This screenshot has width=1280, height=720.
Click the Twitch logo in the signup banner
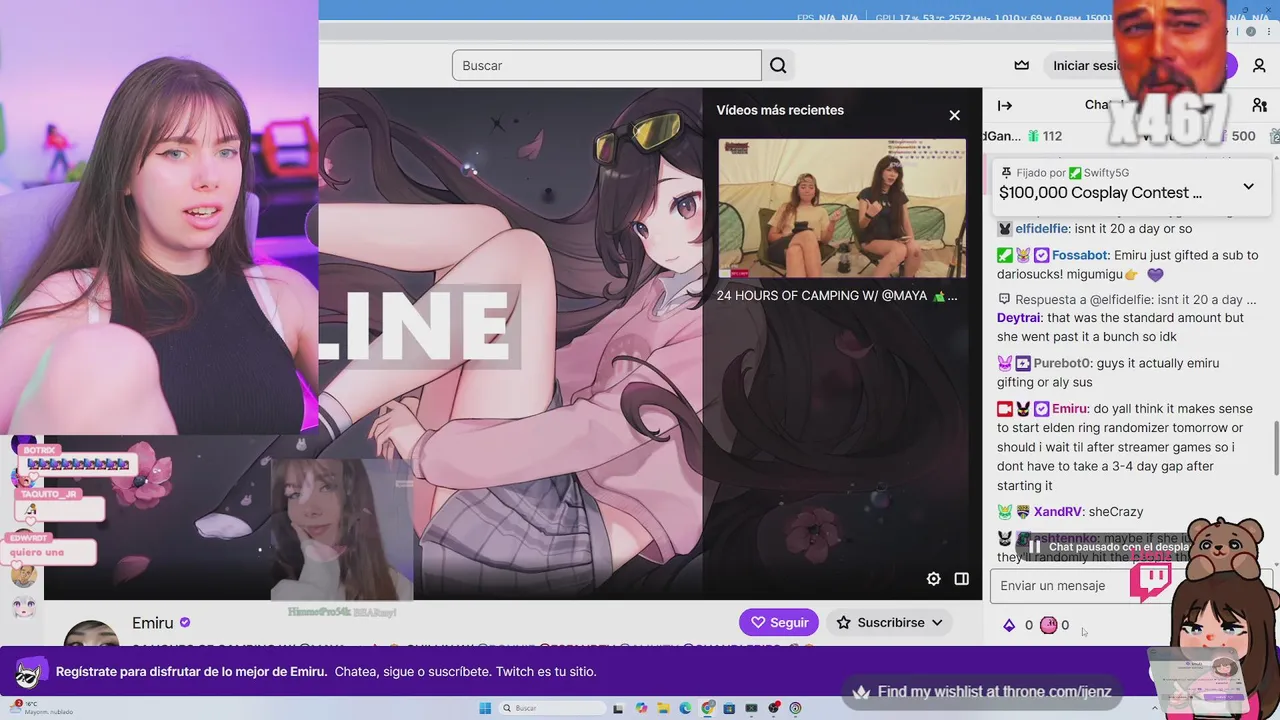pos(29,672)
